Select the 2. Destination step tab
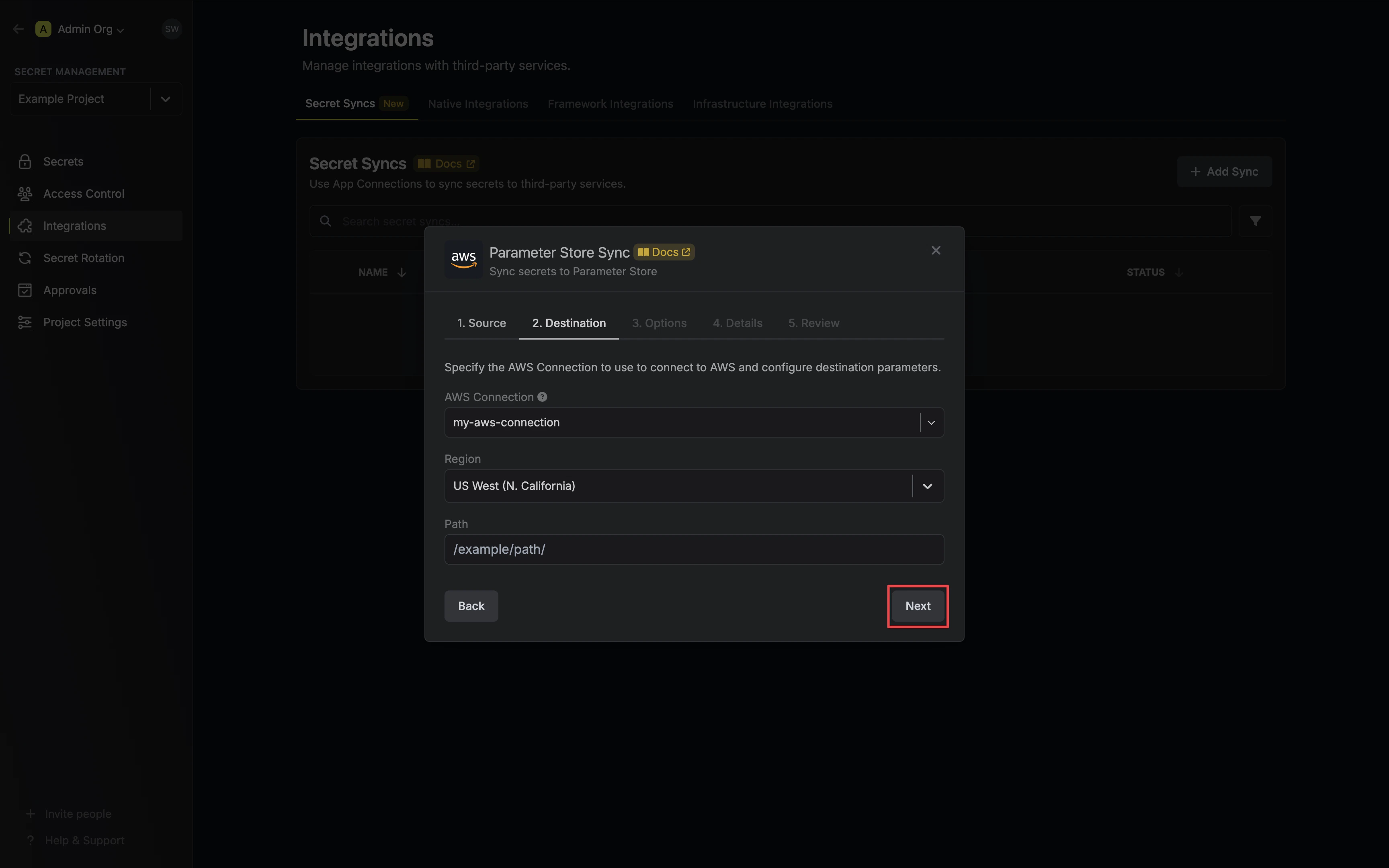1389x868 pixels. pyautogui.click(x=569, y=323)
